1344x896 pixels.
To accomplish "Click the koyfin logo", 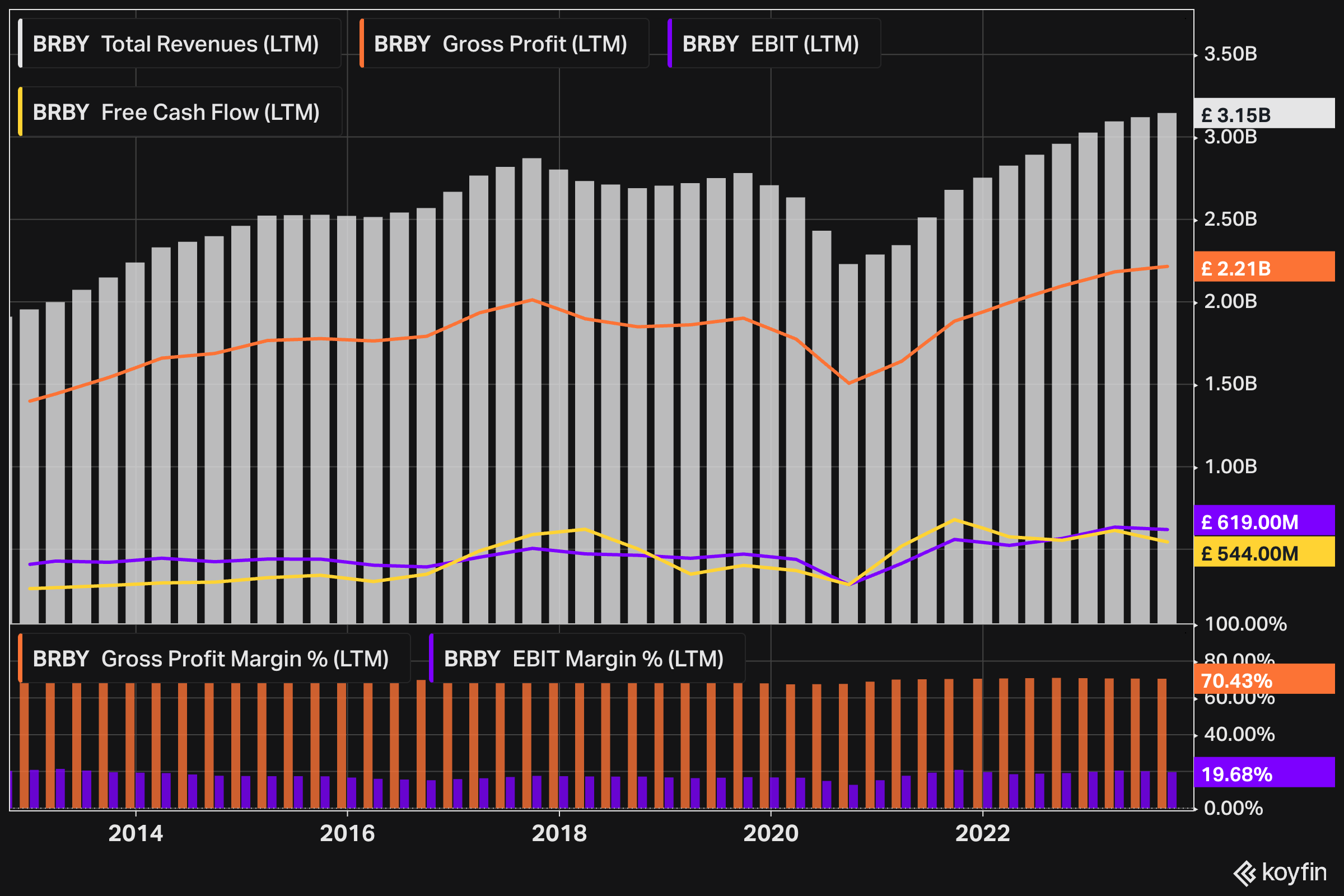I will pyautogui.click(x=1281, y=872).
